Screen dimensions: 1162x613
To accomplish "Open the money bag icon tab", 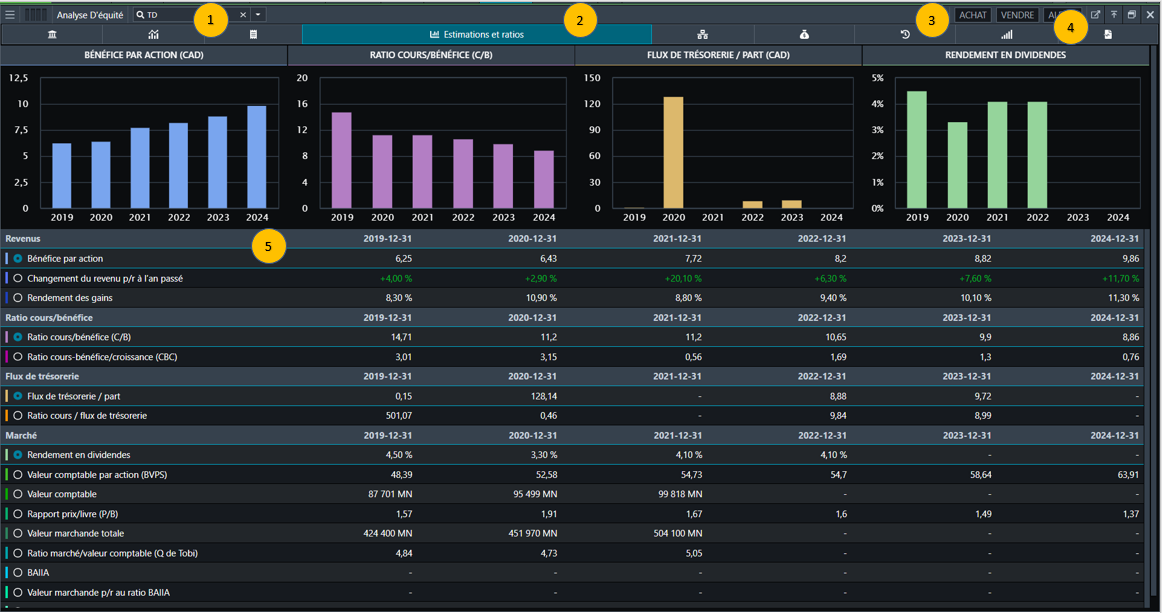I will 804,35.
